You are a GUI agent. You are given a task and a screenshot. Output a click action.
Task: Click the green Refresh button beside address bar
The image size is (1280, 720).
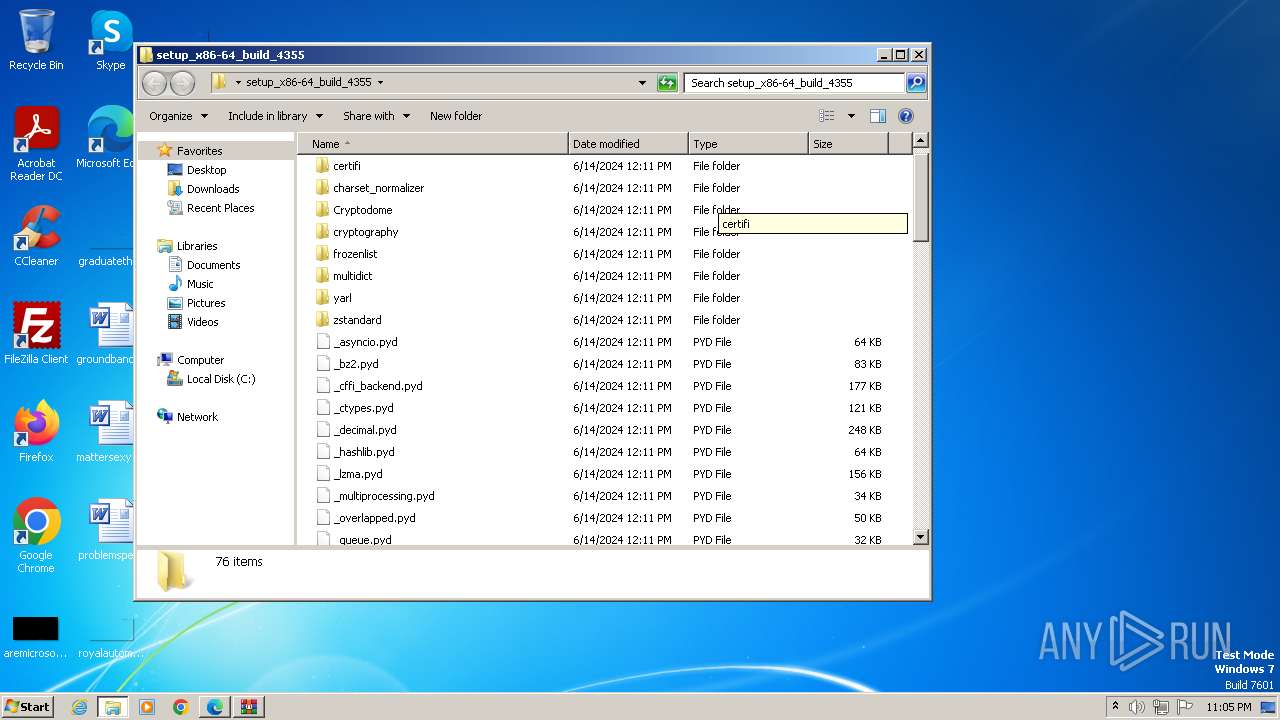(667, 83)
